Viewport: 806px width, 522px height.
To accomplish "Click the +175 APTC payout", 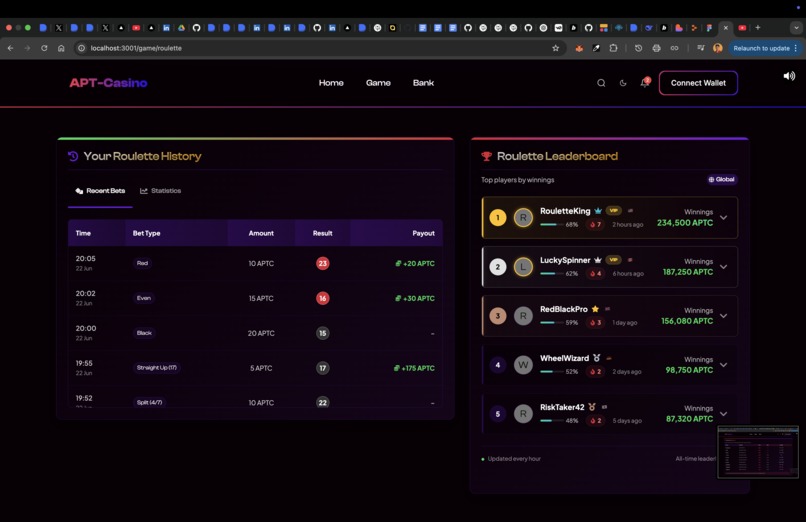I will click(x=414, y=368).
